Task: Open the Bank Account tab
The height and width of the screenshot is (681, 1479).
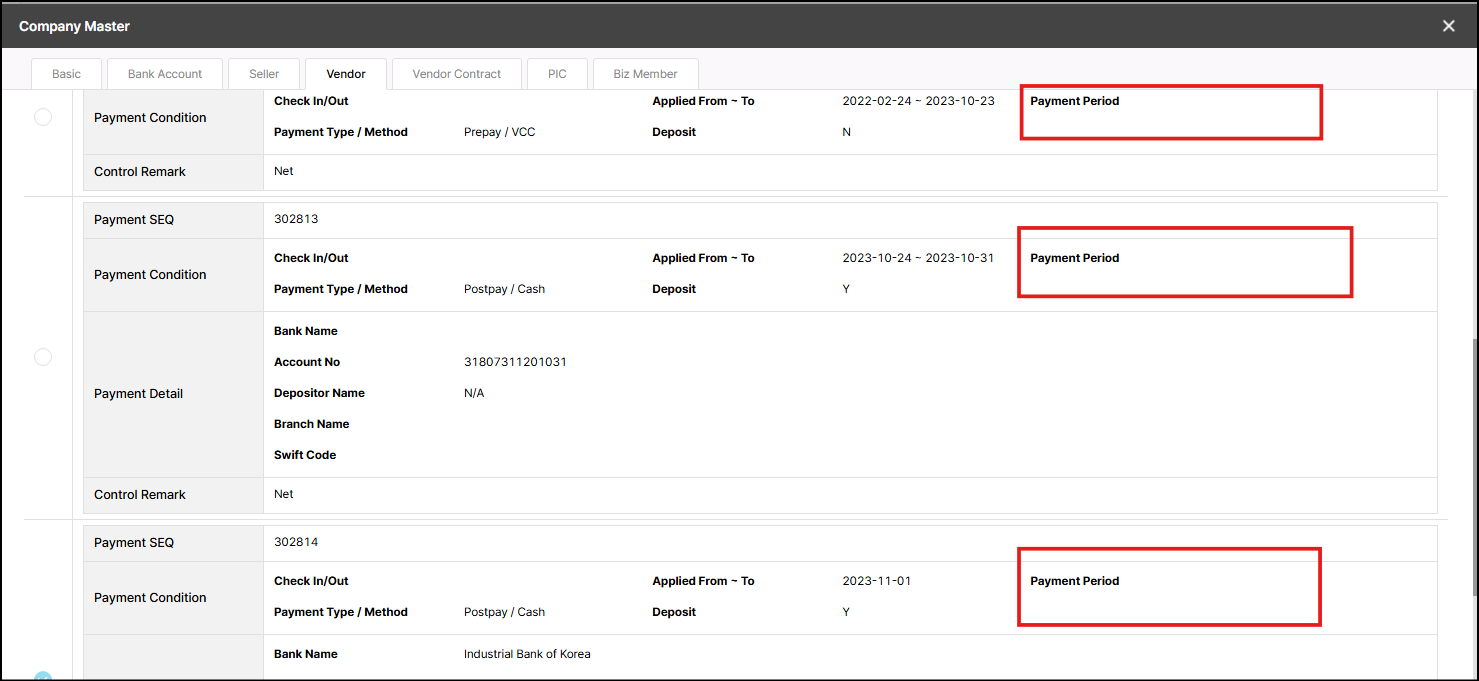Action: 165,74
